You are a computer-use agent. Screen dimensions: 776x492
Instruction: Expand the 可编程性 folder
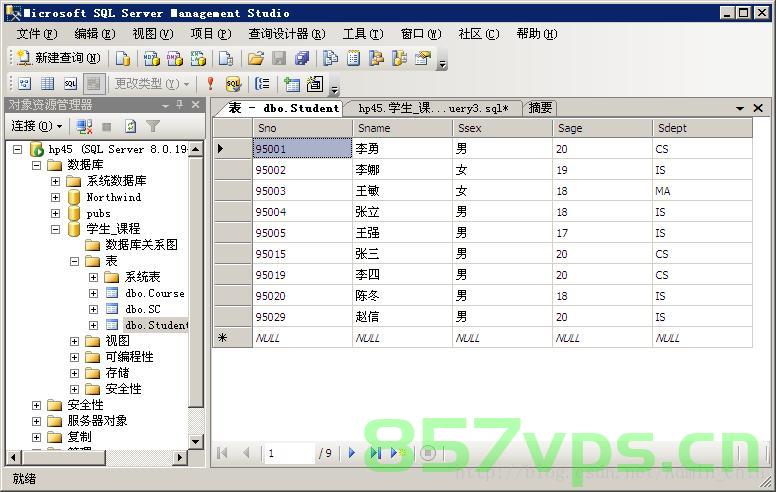tap(75, 357)
